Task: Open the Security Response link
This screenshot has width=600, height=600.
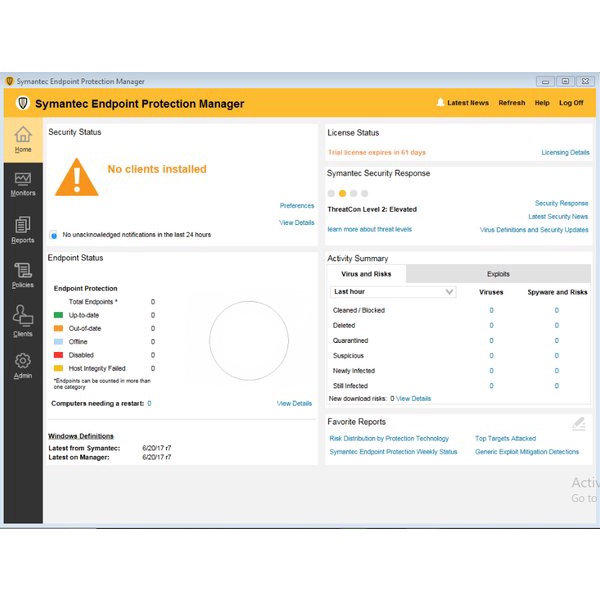Action: (x=561, y=203)
